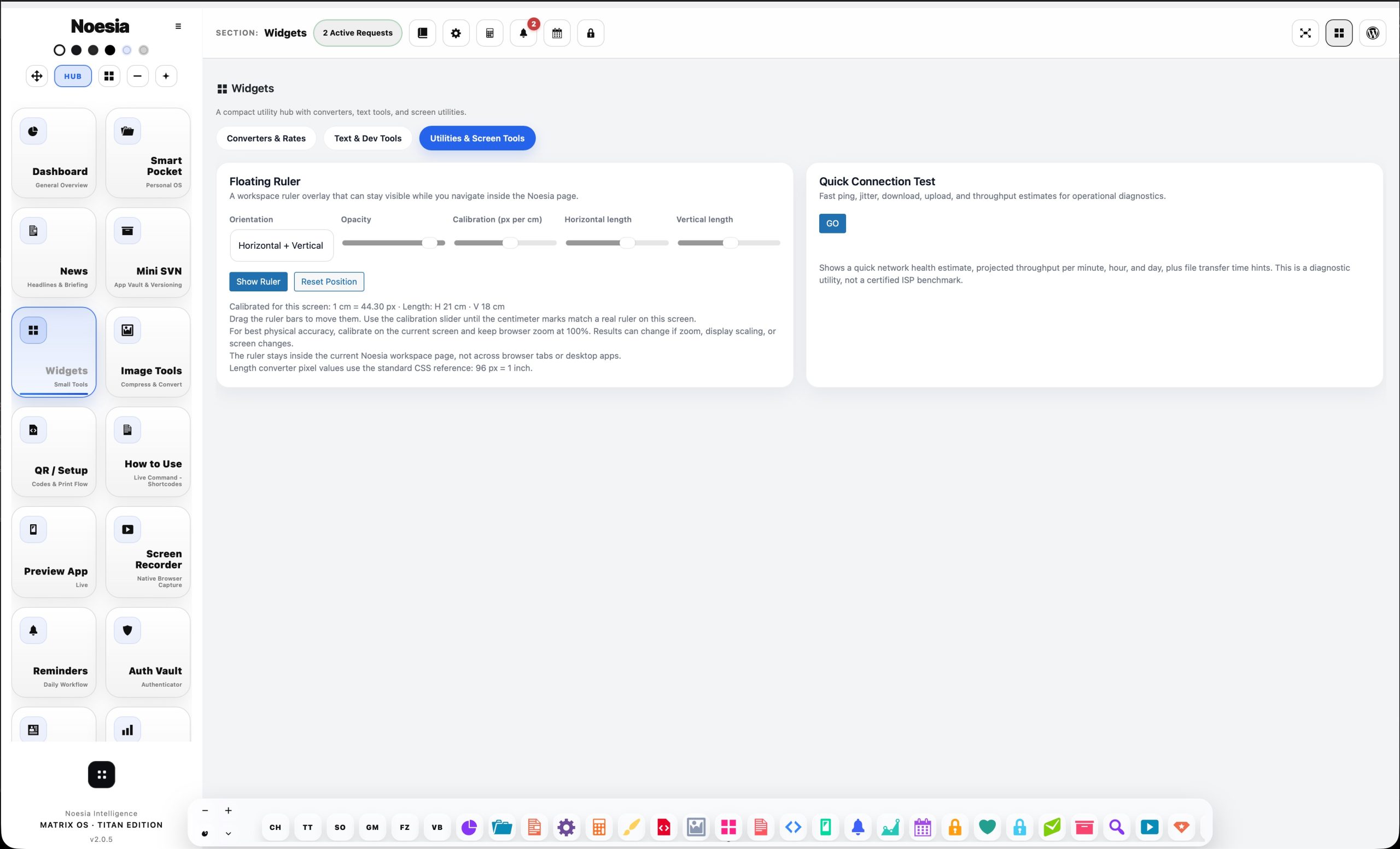The image size is (1400, 849).
Task: Click the teal heart dock icon
Action: point(987,828)
